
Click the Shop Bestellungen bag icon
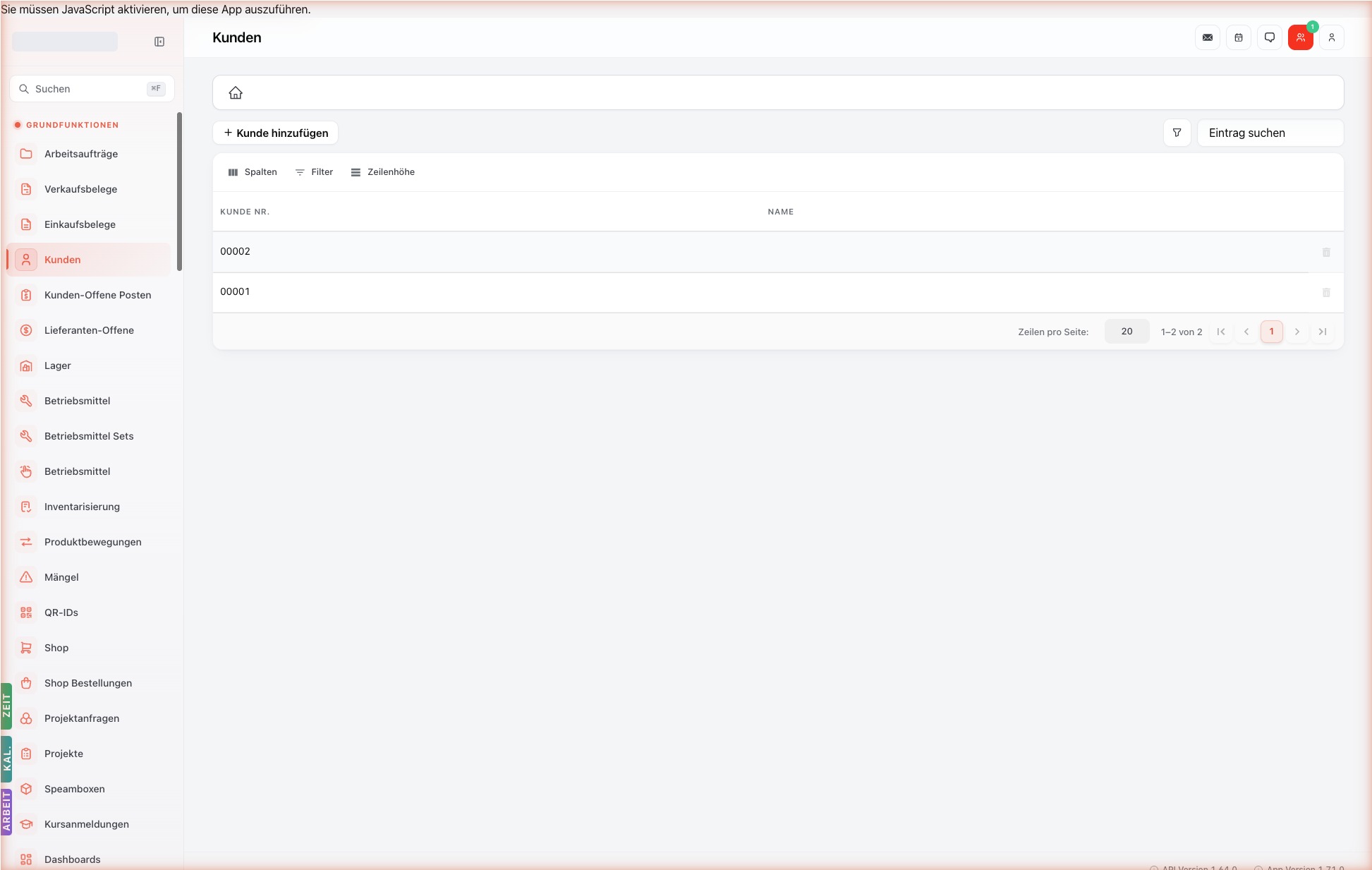[x=26, y=683]
